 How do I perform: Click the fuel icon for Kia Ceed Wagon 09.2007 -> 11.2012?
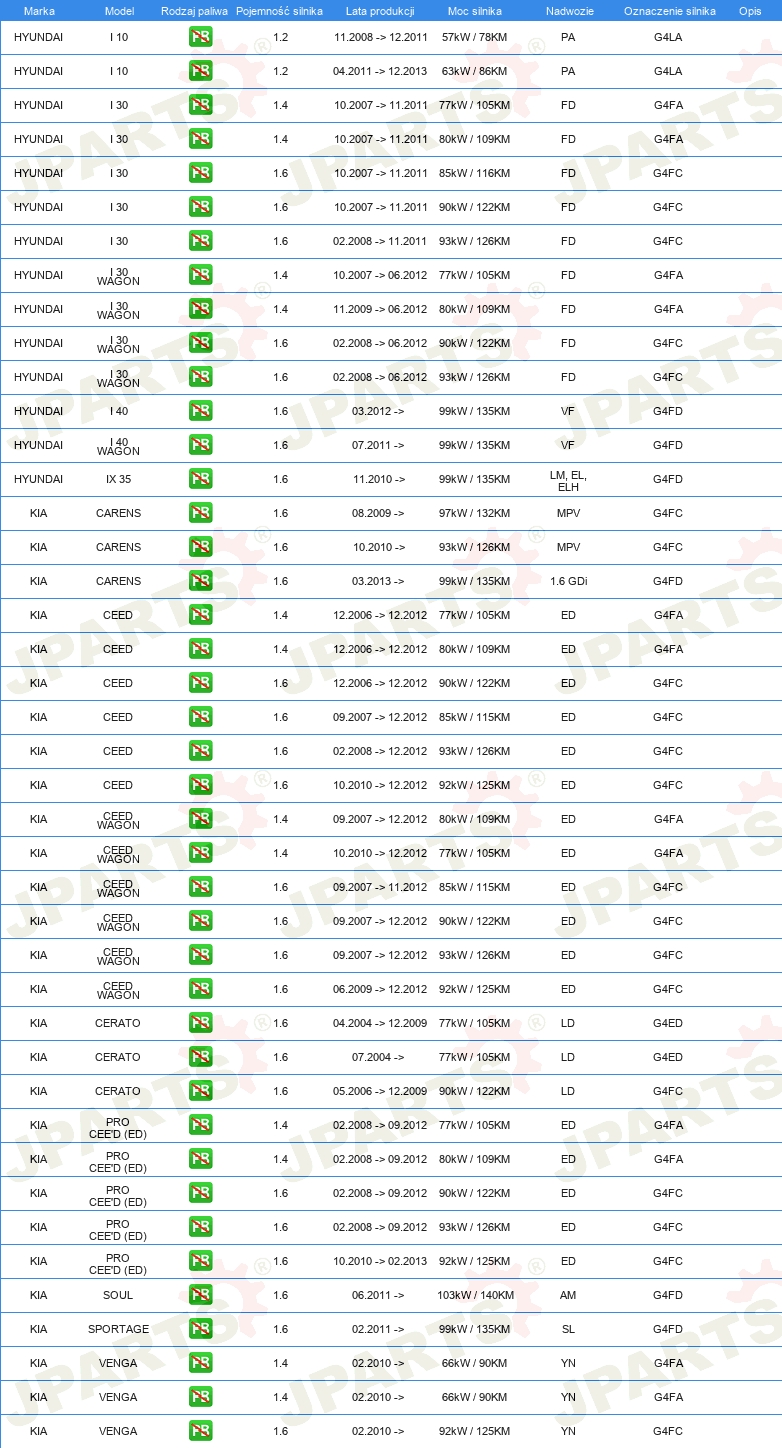point(200,887)
